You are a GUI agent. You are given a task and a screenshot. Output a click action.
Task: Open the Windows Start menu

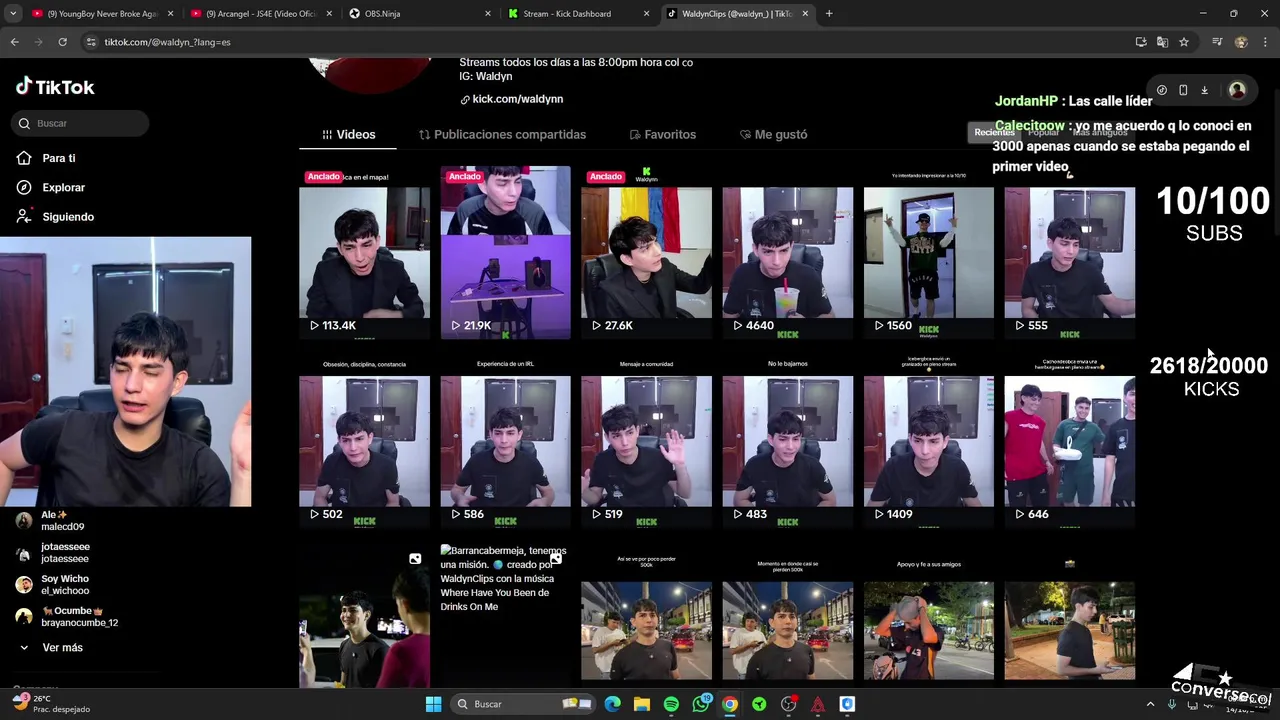(x=433, y=704)
